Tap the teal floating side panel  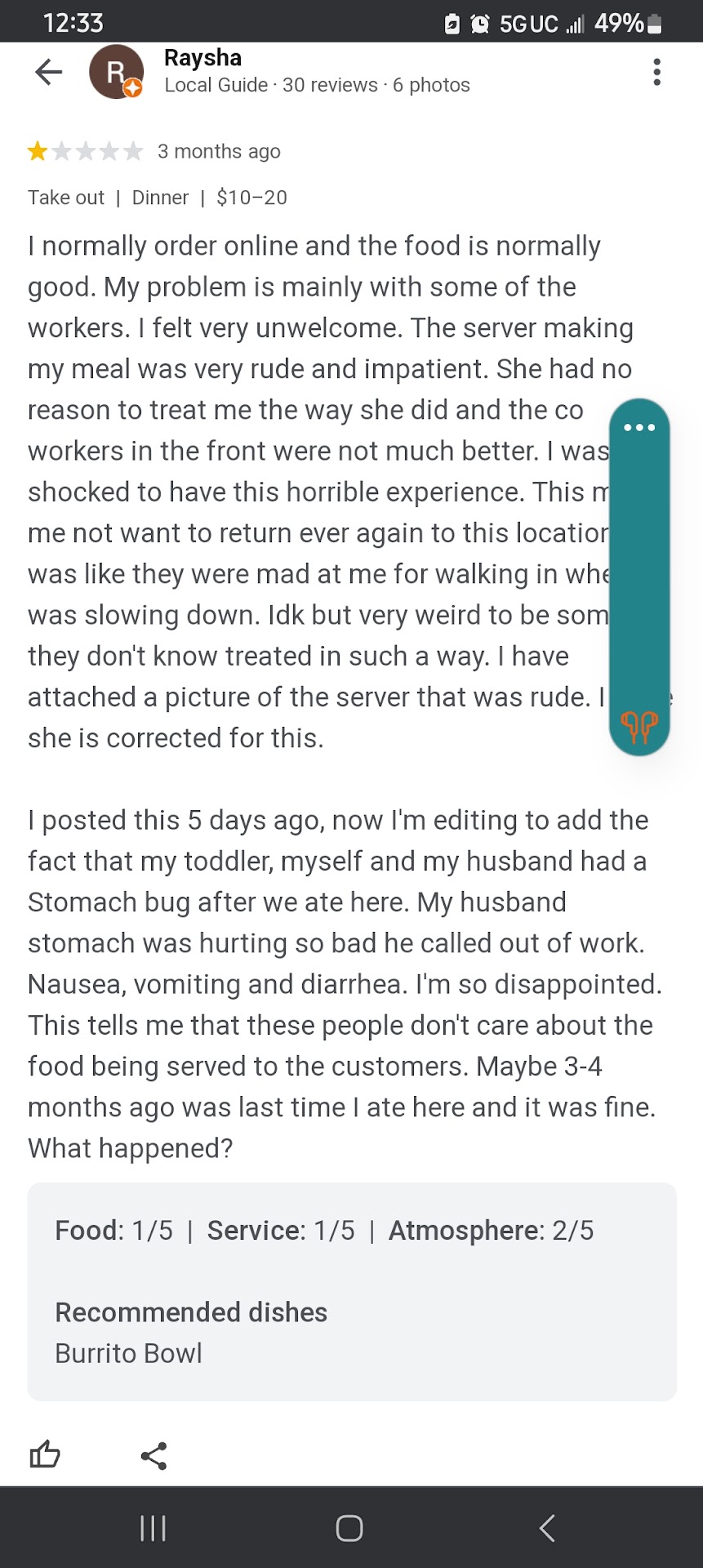click(x=639, y=572)
